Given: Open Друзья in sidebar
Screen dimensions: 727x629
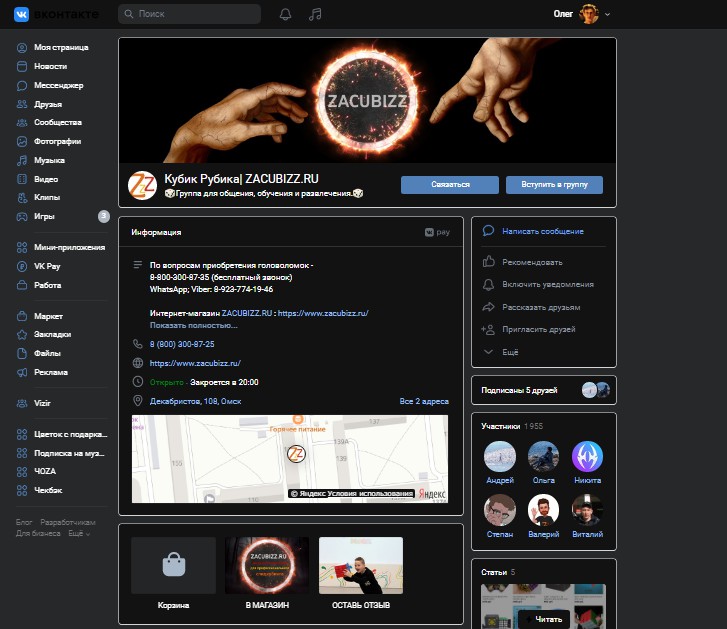Looking at the screenshot, I should 48,104.
